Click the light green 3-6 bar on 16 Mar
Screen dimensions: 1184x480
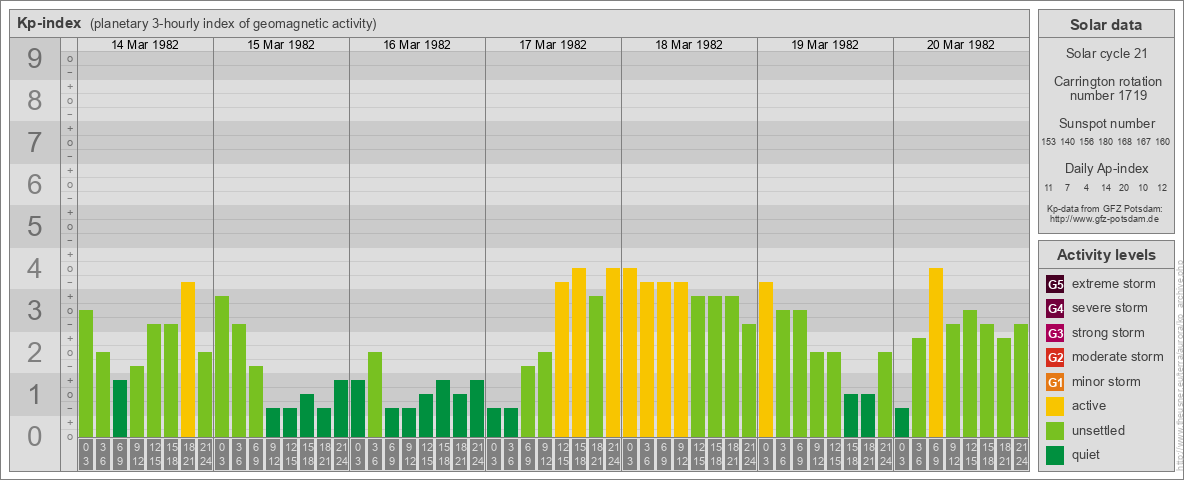[375, 395]
